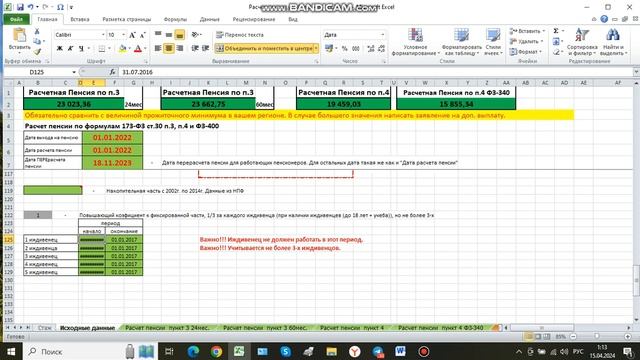Open the font size 10 dropdown
640x360 pixels.
123,35
